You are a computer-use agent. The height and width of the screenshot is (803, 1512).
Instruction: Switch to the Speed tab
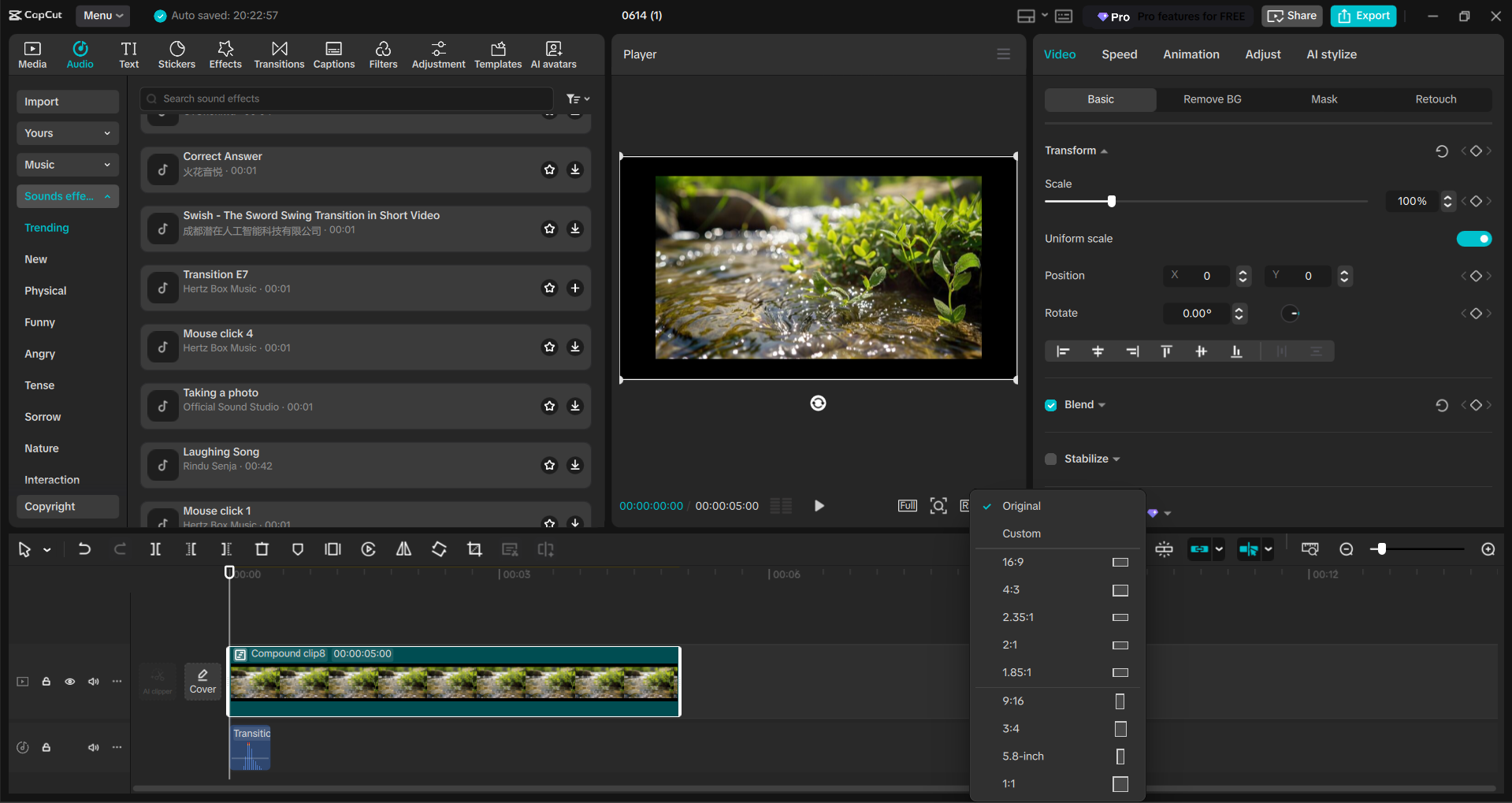pyautogui.click(x=1119, y=54)
